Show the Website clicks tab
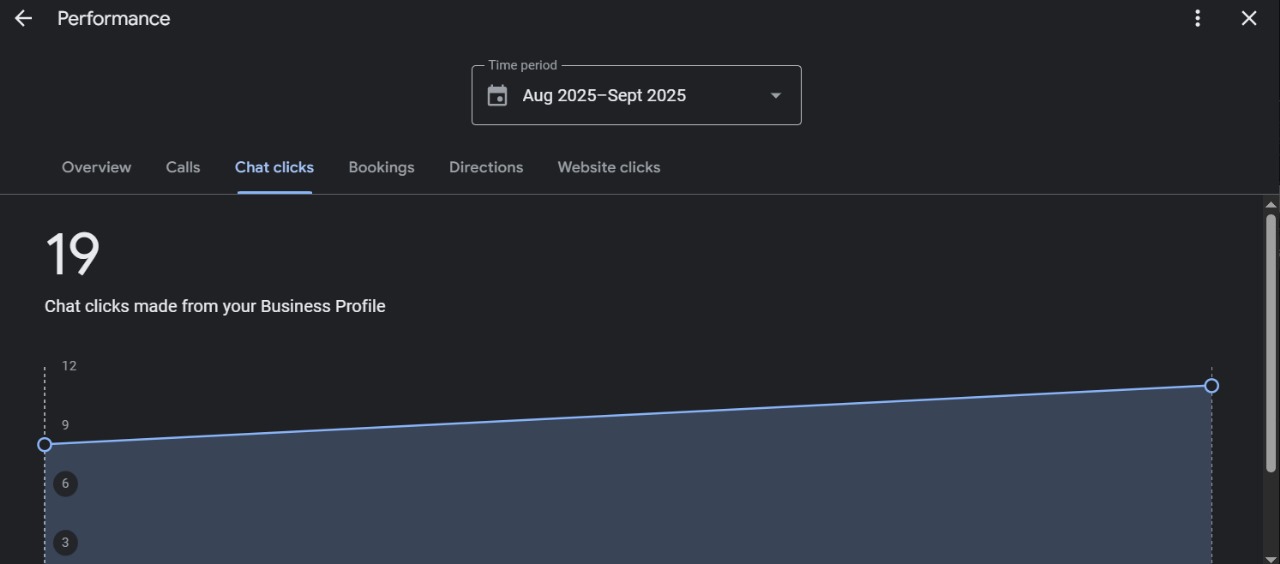Image resolution: width=1280 pixels, height=564 pixels. (x=609, y=167)
